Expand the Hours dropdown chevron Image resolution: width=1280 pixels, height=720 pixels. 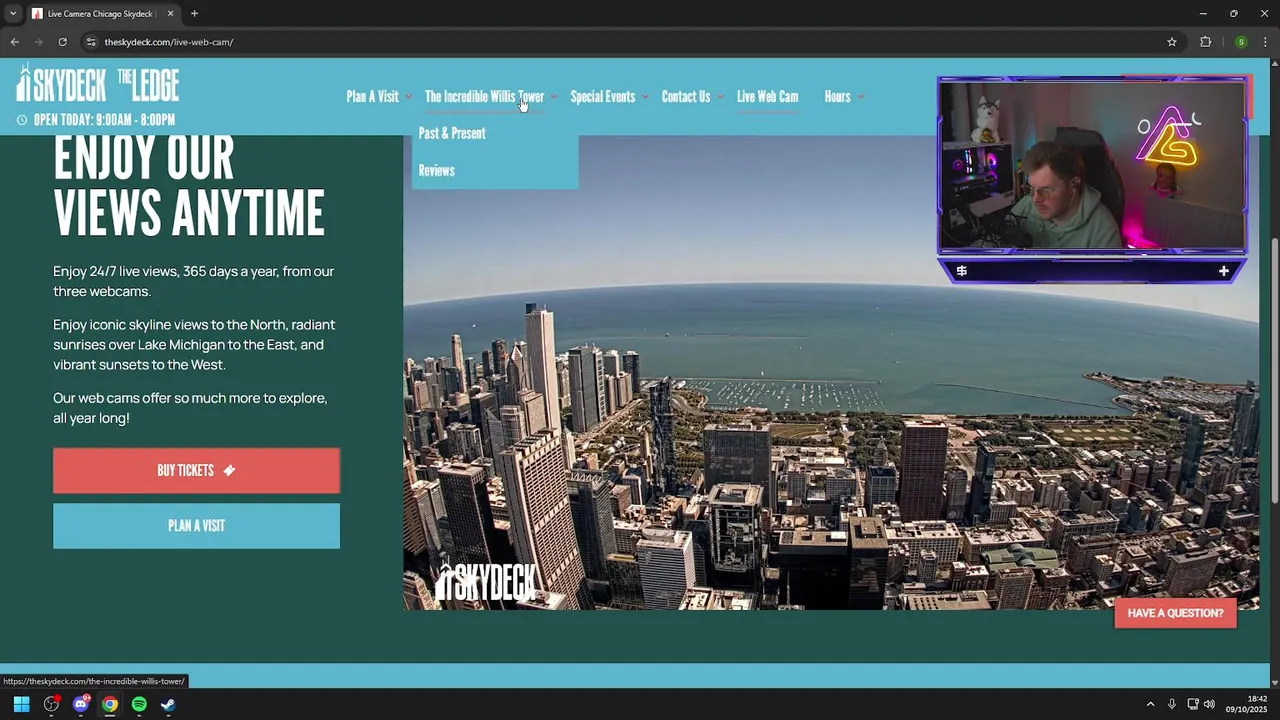coord(861,97)
